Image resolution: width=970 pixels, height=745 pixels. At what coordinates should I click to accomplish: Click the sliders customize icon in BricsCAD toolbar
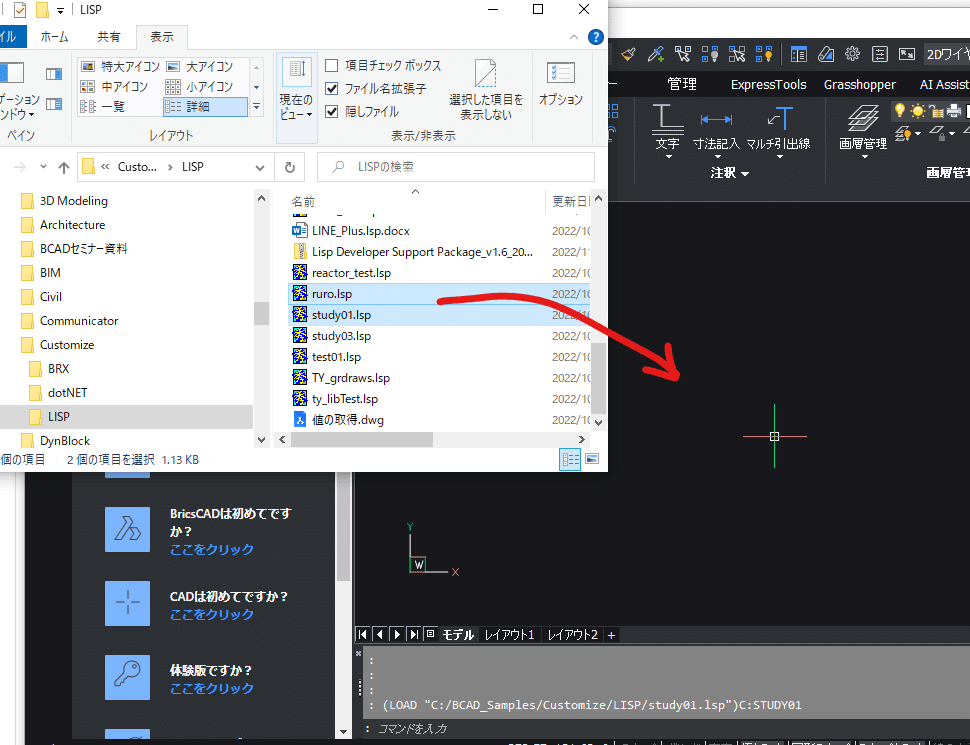coord(879,54)
